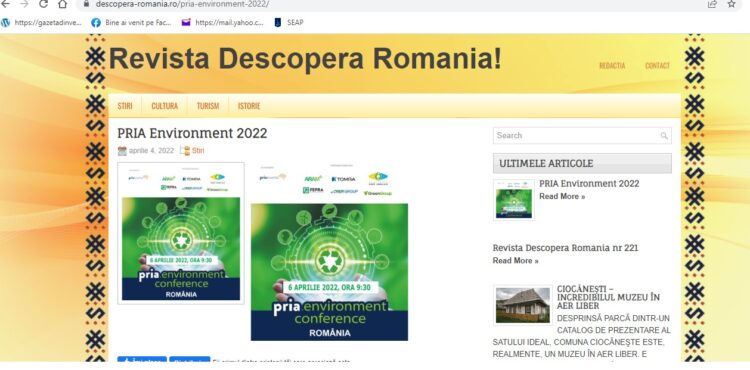Open the STIRI menu item
Image resolution: width=750 pixels, height=370 pixels.
tap(125, 106)
